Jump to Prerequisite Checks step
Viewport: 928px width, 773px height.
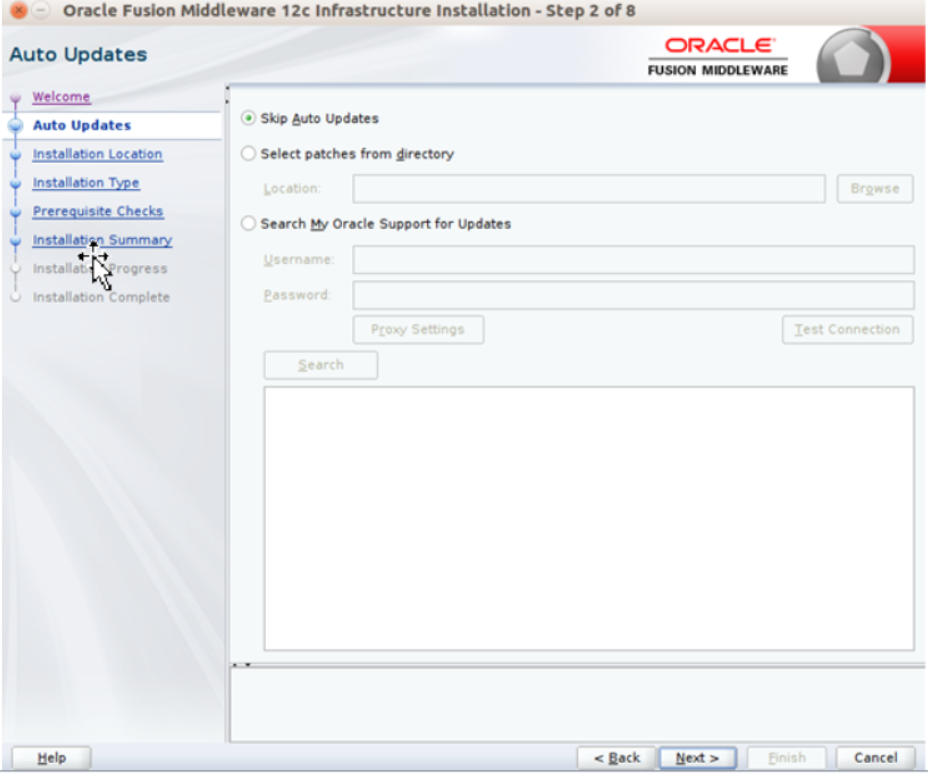[98, 211]
